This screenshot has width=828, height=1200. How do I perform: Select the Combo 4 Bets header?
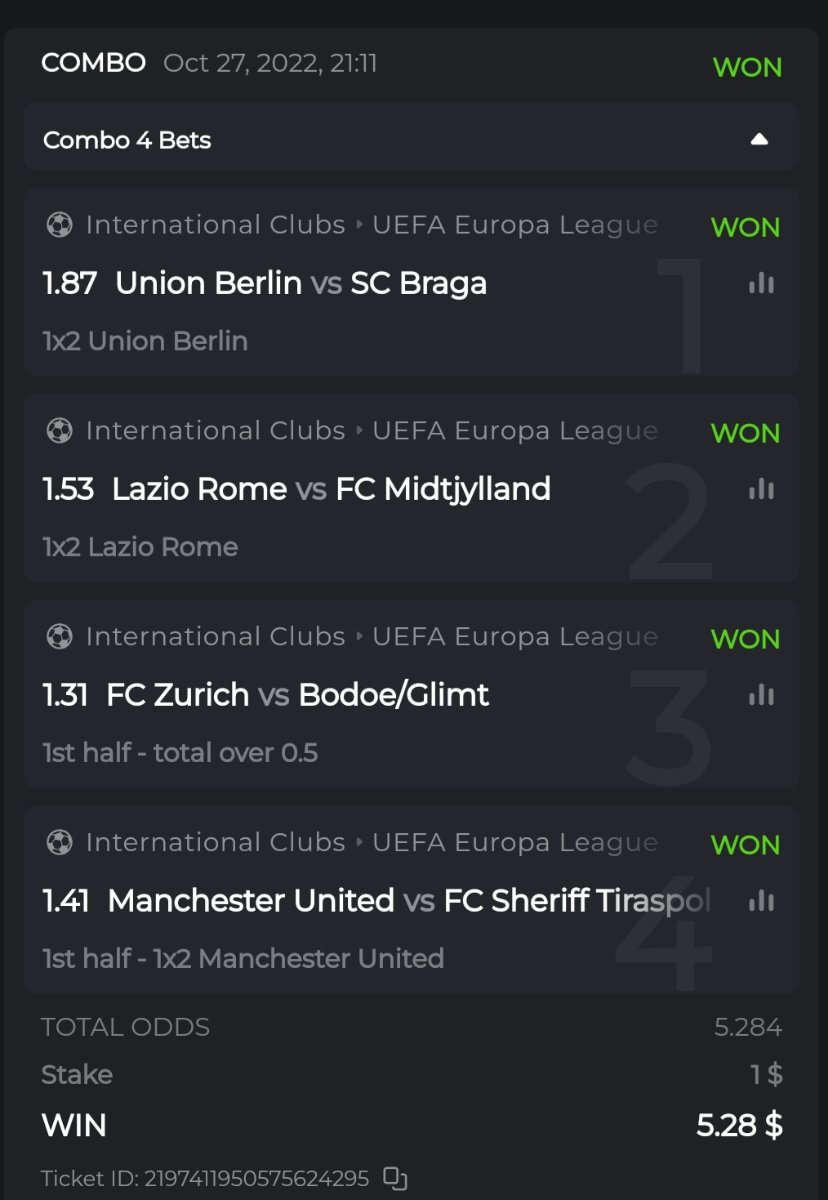[127, 140]
